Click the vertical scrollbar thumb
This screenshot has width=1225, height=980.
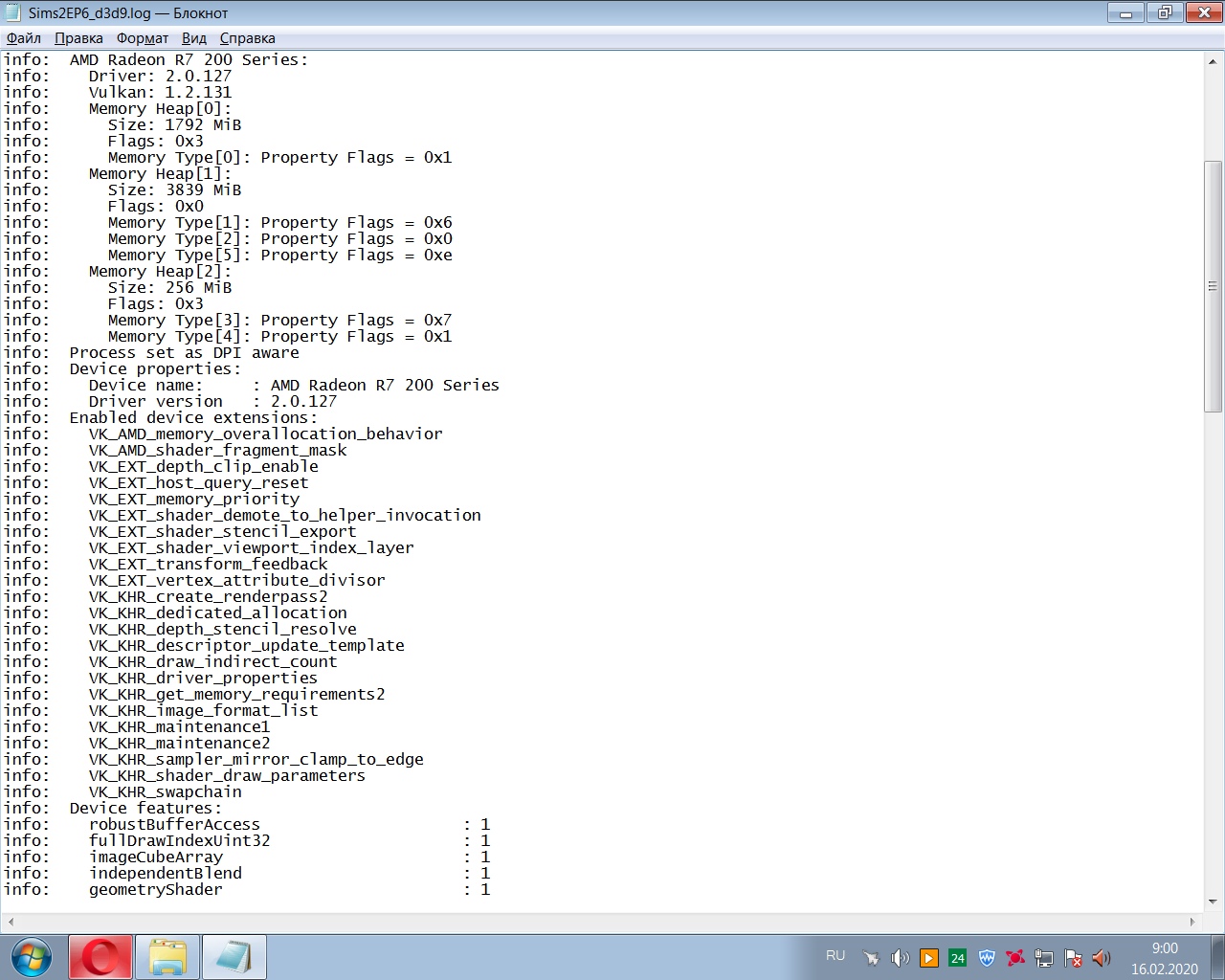point(1213,286)
